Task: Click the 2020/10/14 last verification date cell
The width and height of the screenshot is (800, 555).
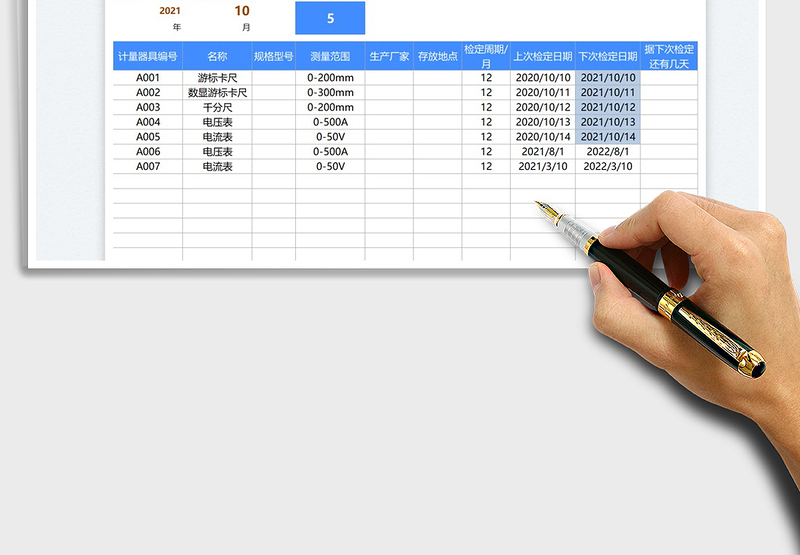Action: tap(542, 137)
